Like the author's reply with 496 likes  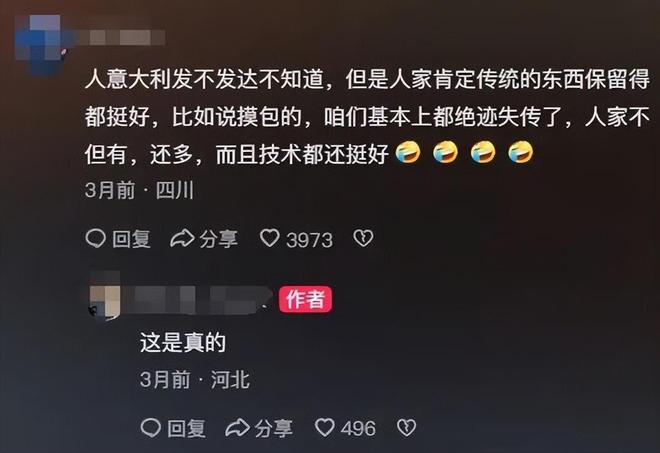pyautogui.click(x=325, y=427)
